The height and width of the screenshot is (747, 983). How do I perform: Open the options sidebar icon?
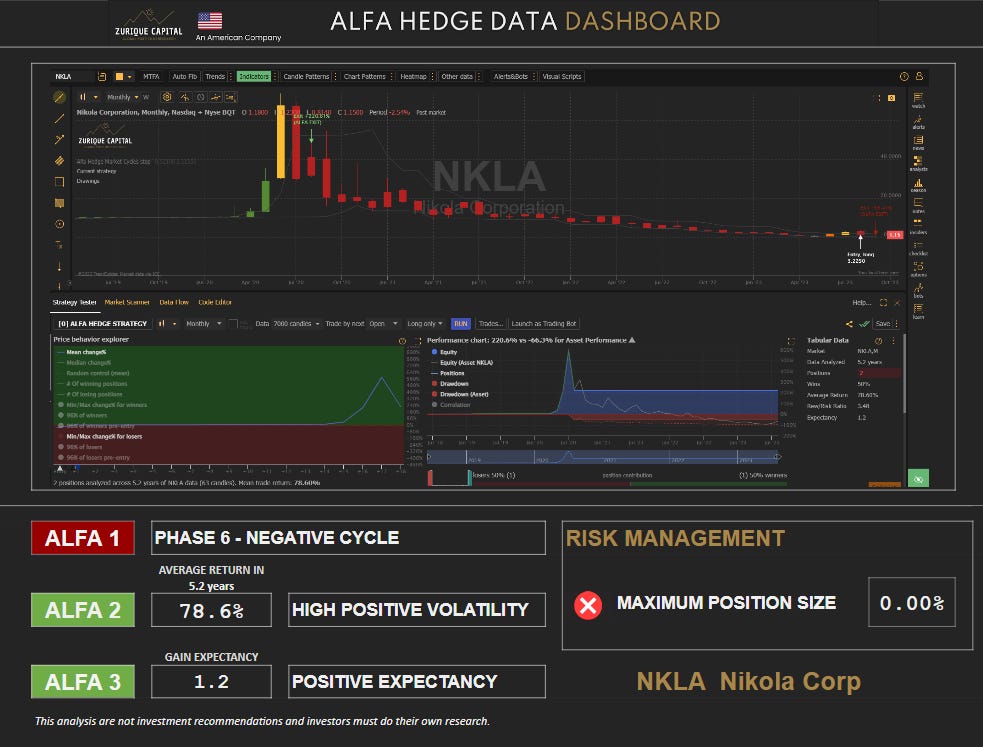(x=918, y=268)
